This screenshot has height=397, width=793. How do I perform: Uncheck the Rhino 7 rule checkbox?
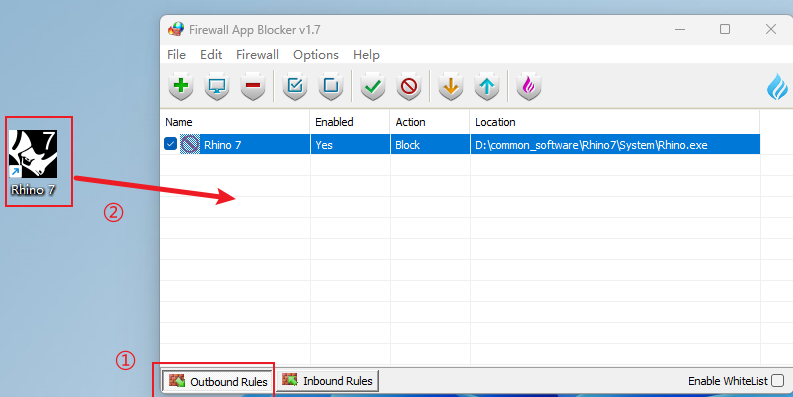click(170, 144)
